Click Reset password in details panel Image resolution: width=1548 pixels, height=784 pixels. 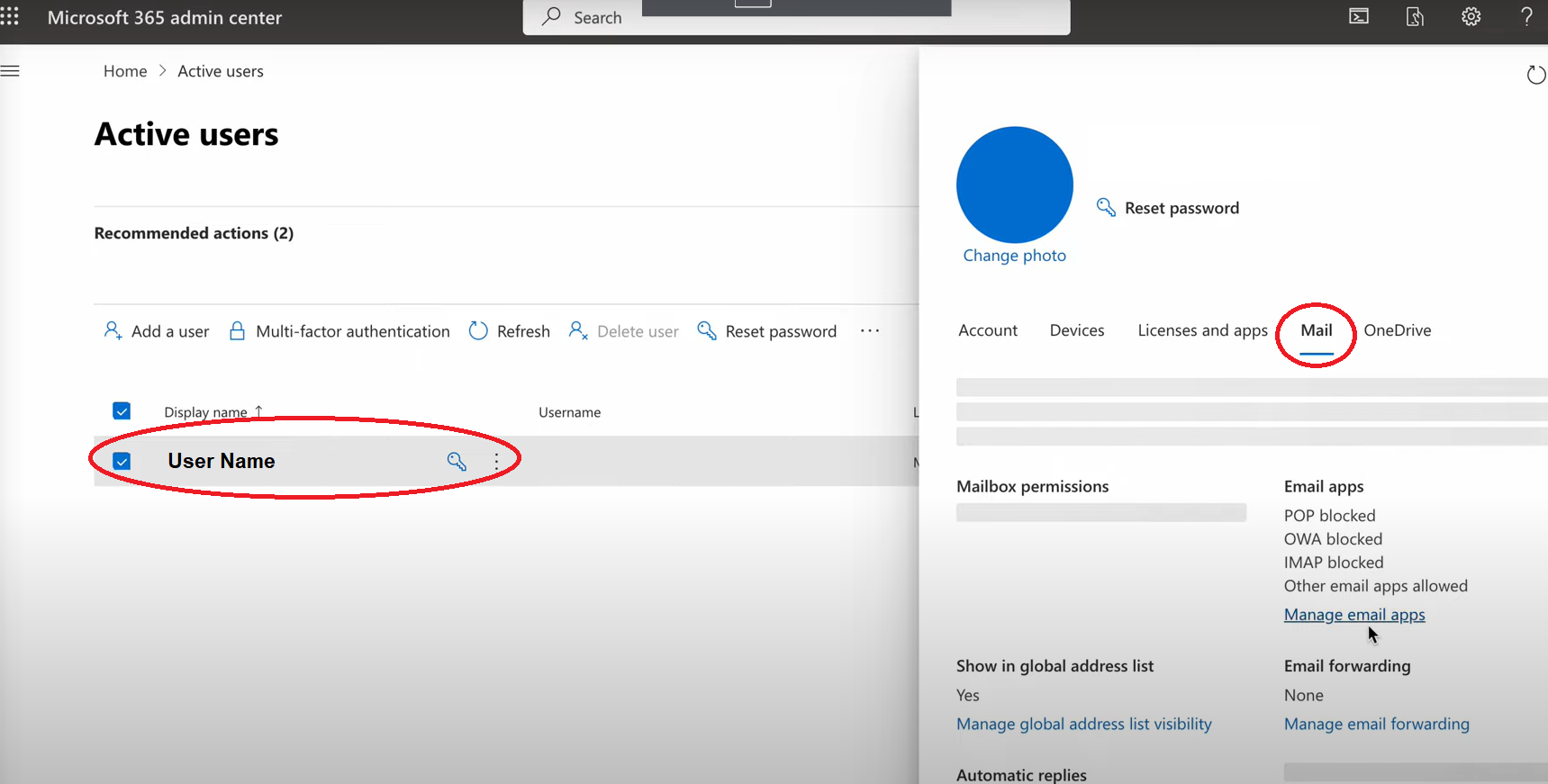[1168, 208]
